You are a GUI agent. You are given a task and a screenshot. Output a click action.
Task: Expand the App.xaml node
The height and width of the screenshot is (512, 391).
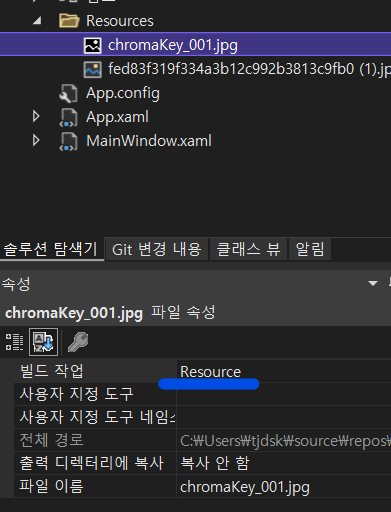click(x=36, y=117)
